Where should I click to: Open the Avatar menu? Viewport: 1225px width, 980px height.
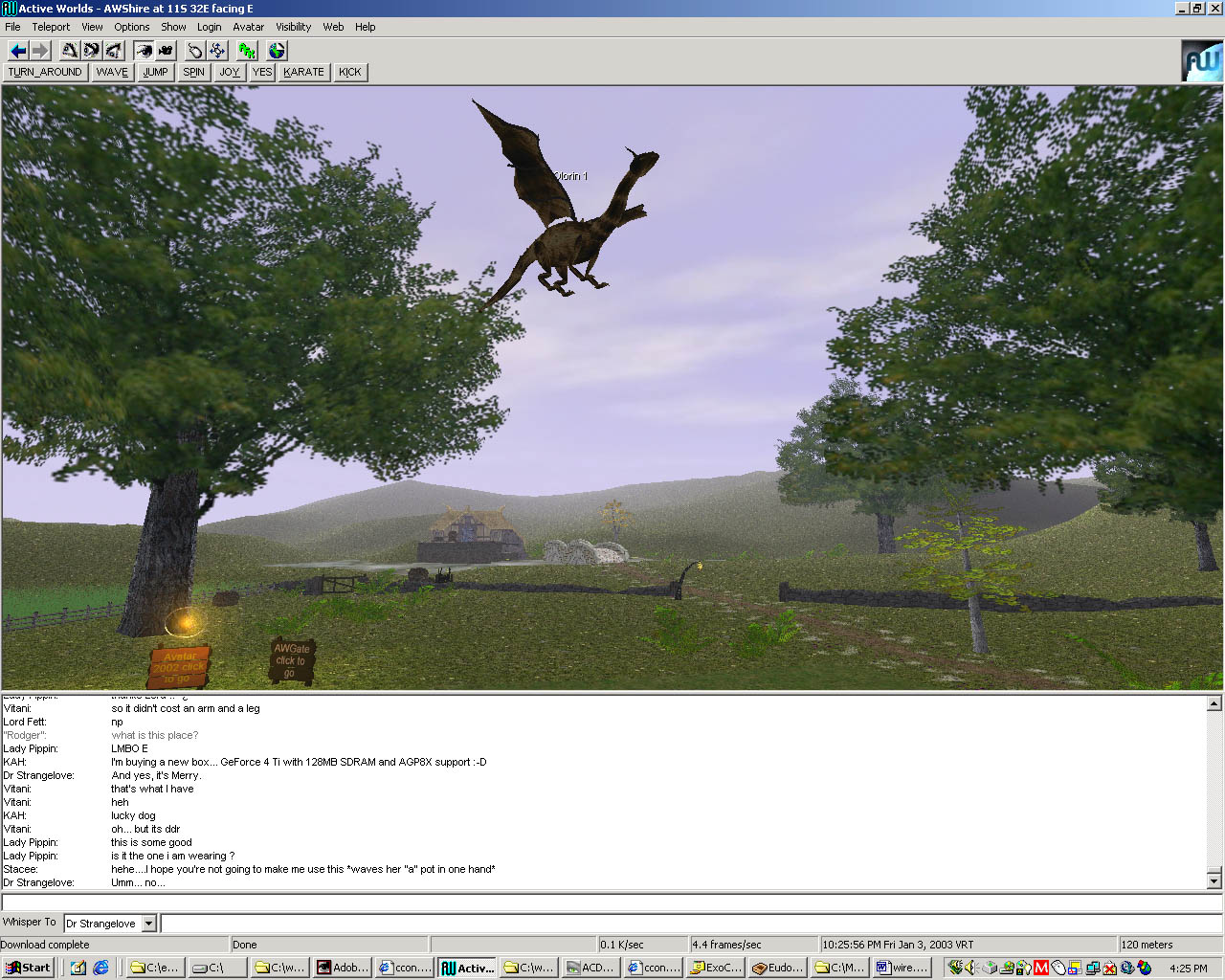248,27
